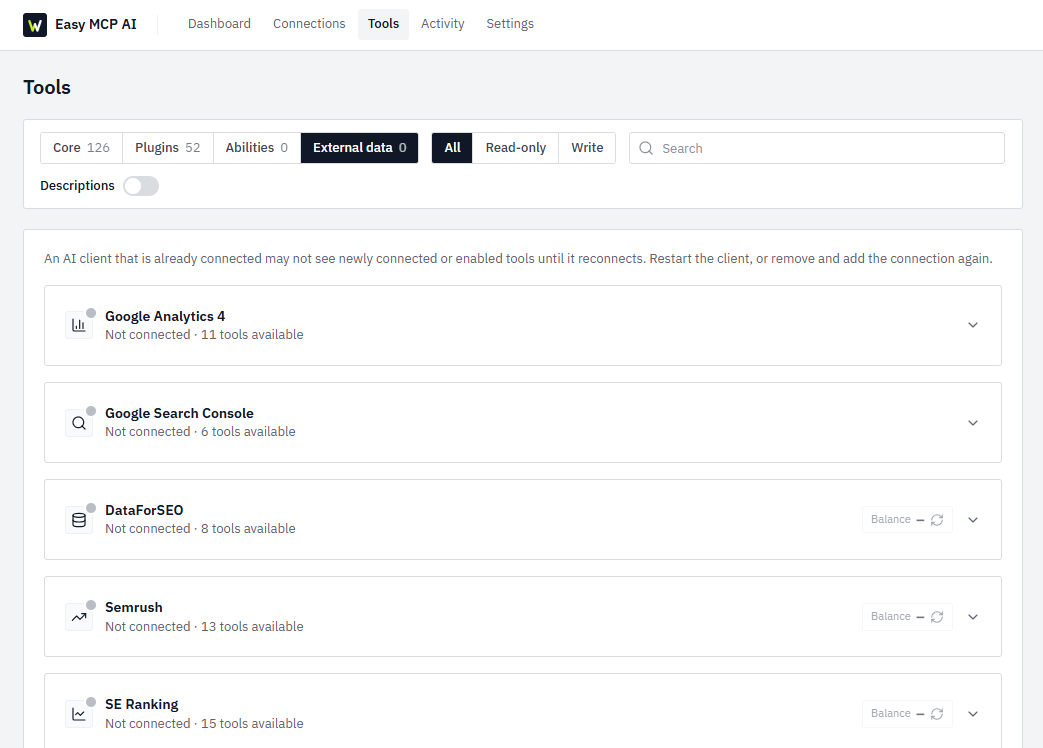Filter tools by All
1043x748 pixels.
(452, 148)
